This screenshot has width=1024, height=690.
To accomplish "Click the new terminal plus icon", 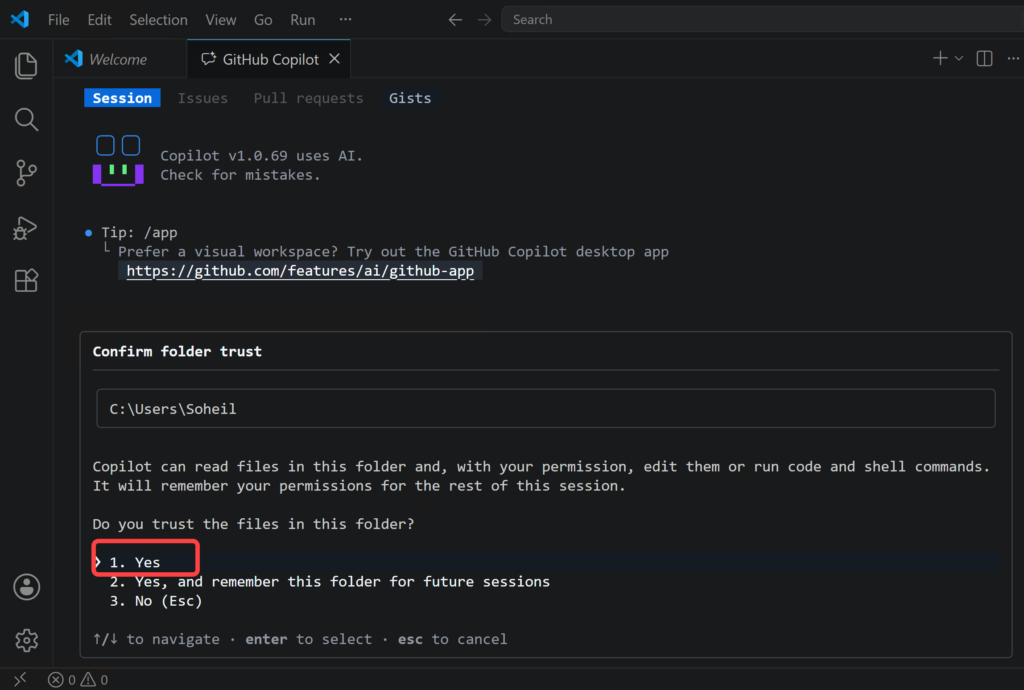I will click(940, 58).
